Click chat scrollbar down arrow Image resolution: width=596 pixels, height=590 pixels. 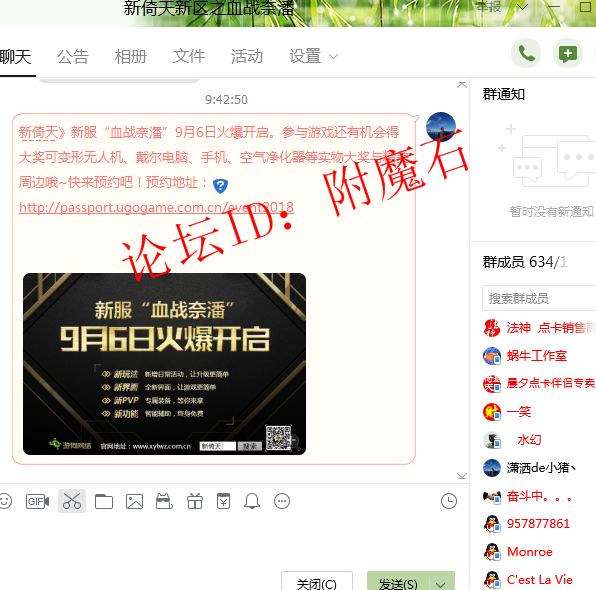click(x=462, y=476)
